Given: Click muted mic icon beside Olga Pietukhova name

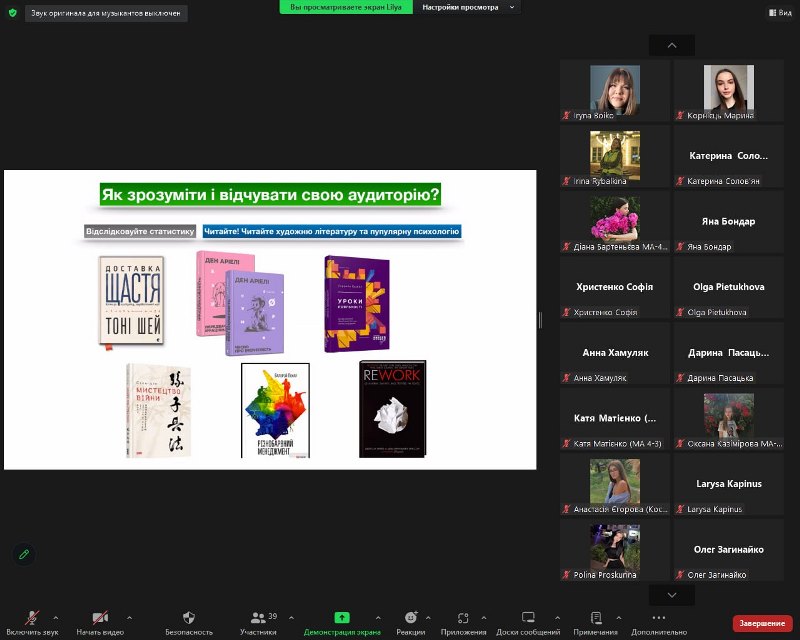Looking at the screenshot, I should click(680, 312).
